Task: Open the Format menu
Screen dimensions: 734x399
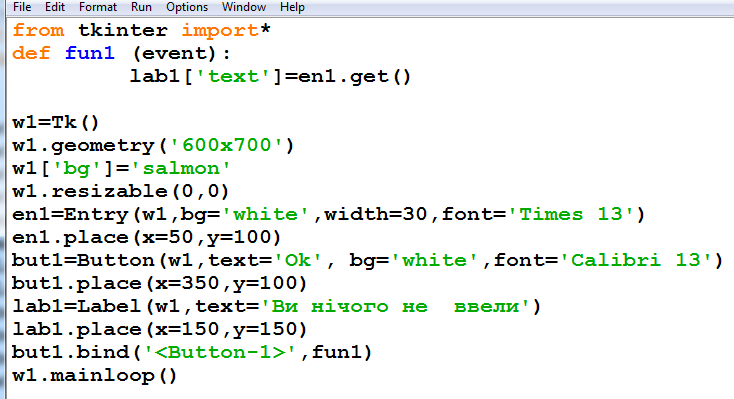Action: coord(98,7)
